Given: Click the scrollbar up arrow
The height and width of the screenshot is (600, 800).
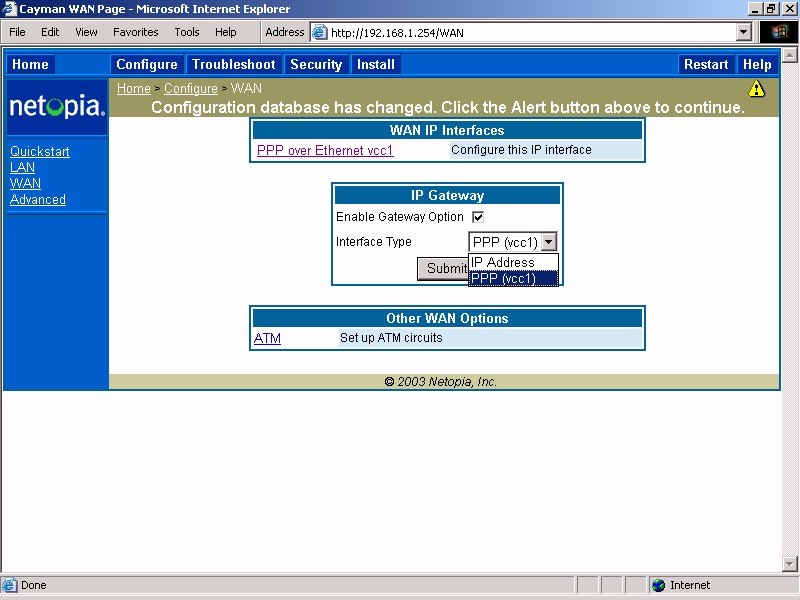Looking at the screenshot, I should tap(790, 55).
